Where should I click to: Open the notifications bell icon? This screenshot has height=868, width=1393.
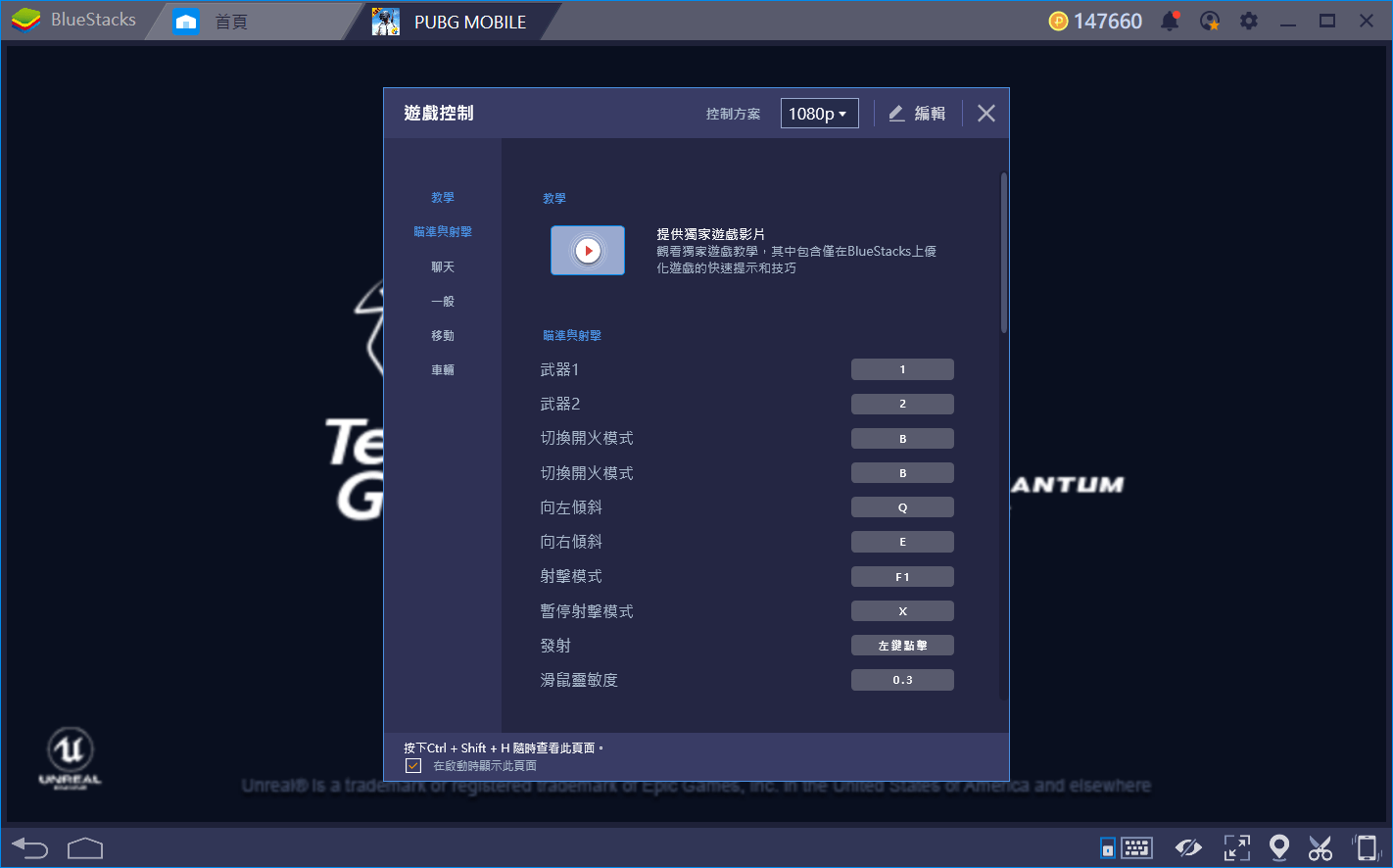point(1170,21)
